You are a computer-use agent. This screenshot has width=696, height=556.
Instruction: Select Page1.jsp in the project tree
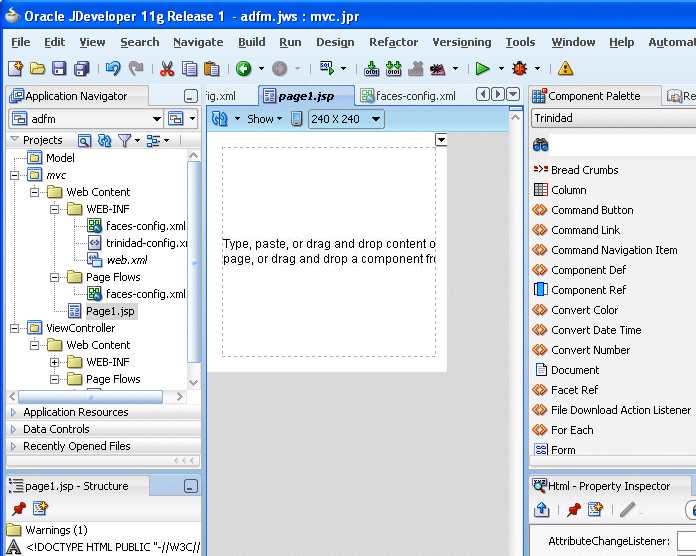pos(110,311)
